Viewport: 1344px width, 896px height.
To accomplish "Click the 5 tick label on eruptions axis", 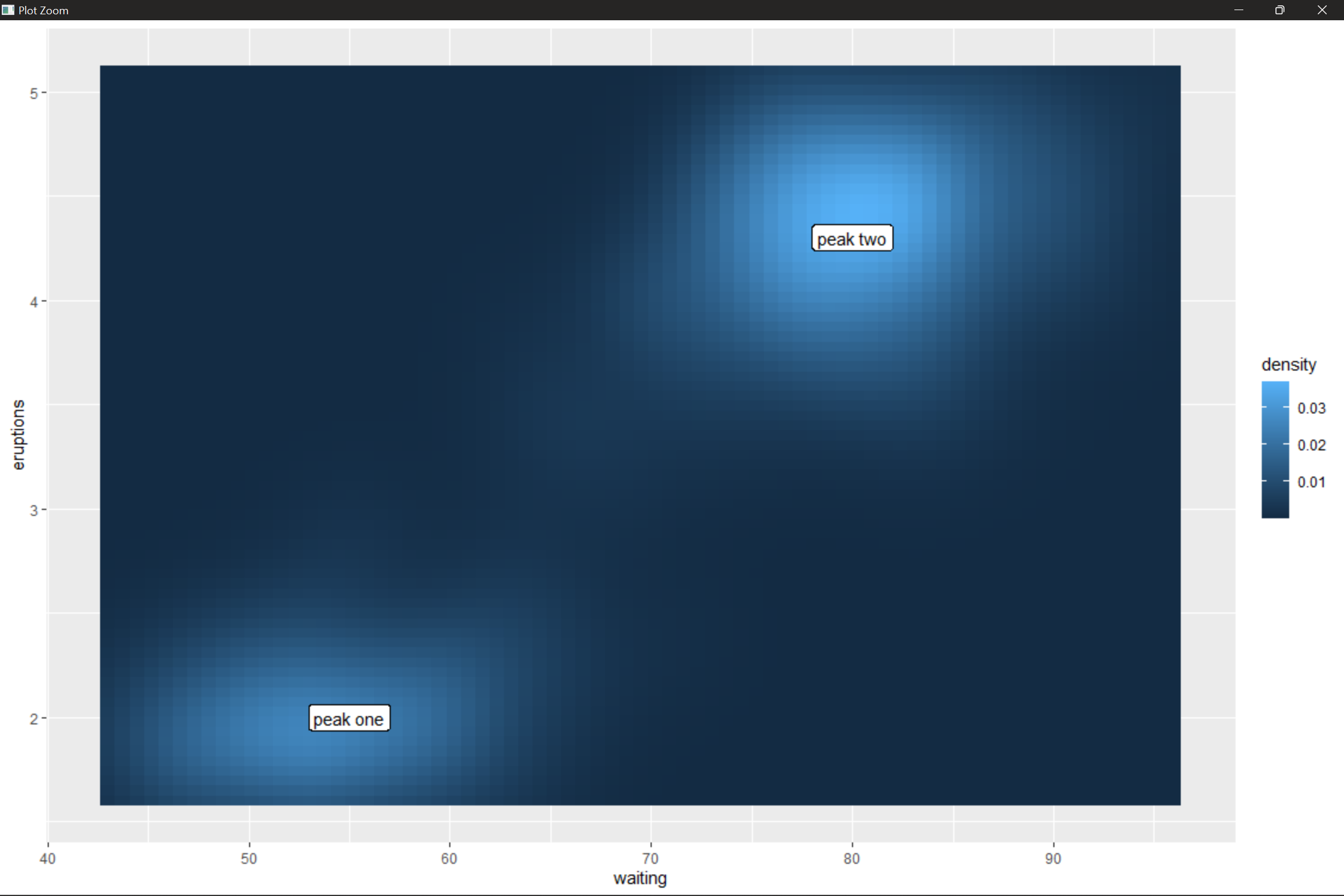I will tap(33, 92).
